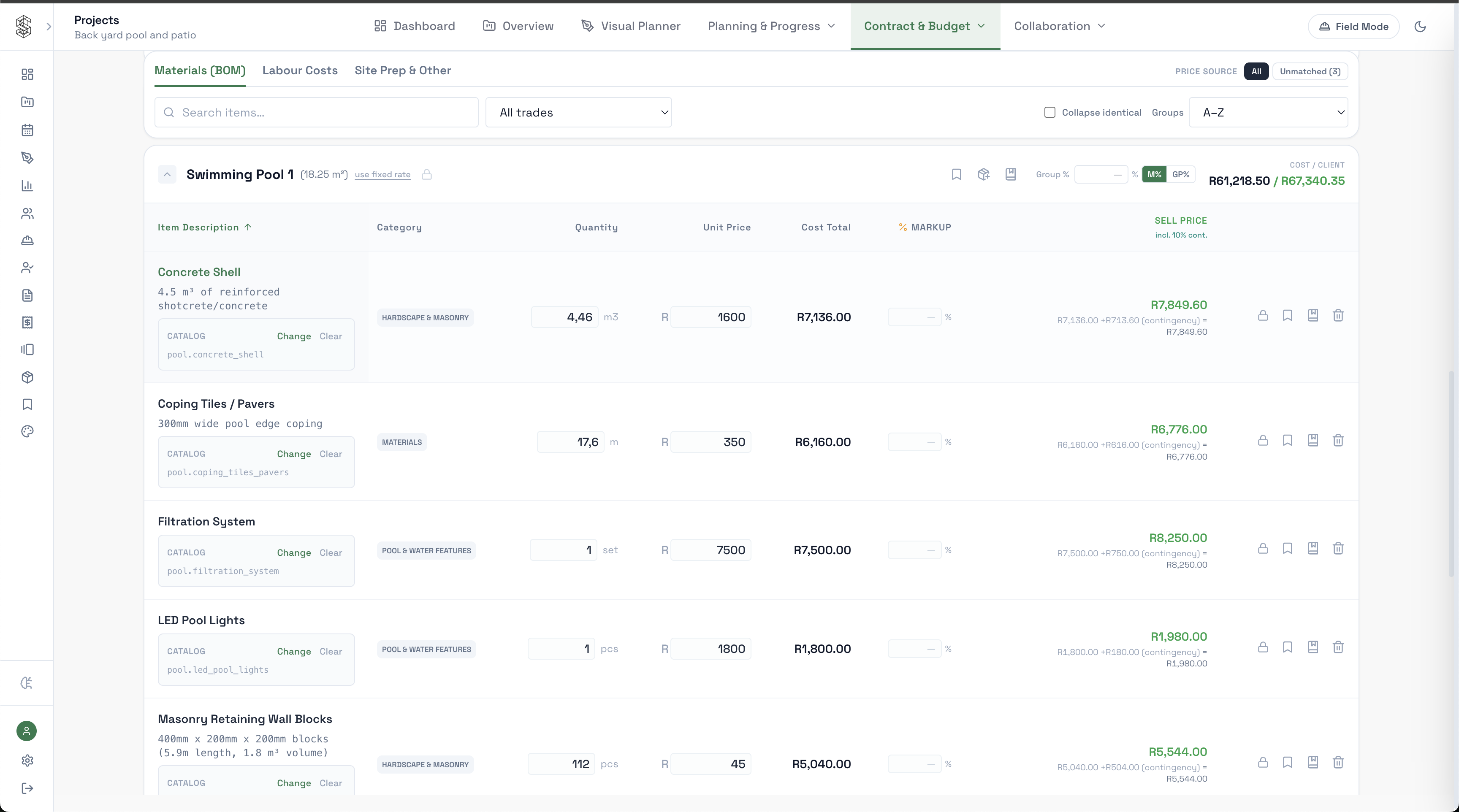Open the Labour Costs tab

pos(300,70)
